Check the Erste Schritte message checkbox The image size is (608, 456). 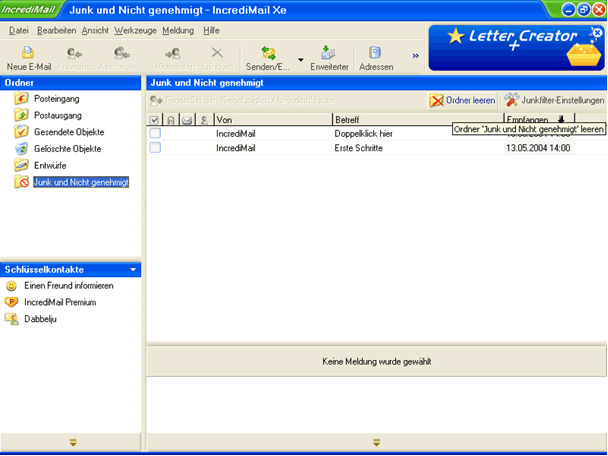155,148
